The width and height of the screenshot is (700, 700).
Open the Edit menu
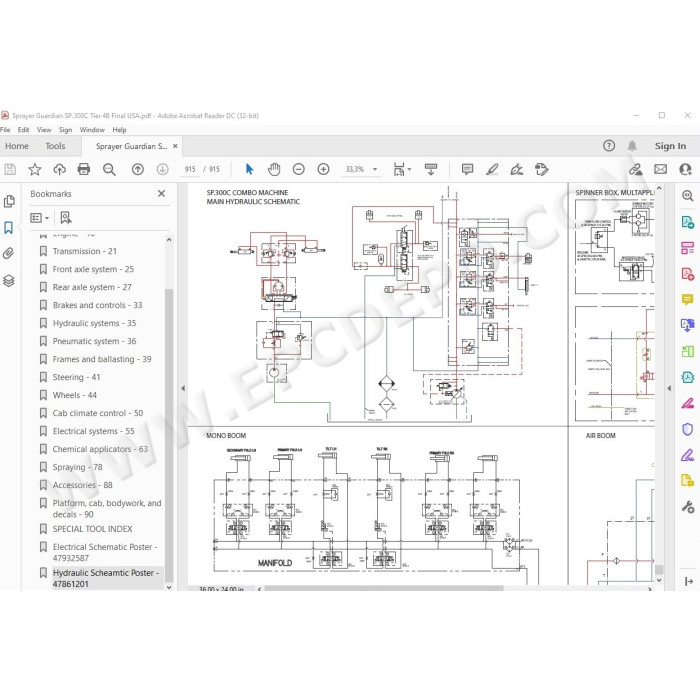pos(23,130)
